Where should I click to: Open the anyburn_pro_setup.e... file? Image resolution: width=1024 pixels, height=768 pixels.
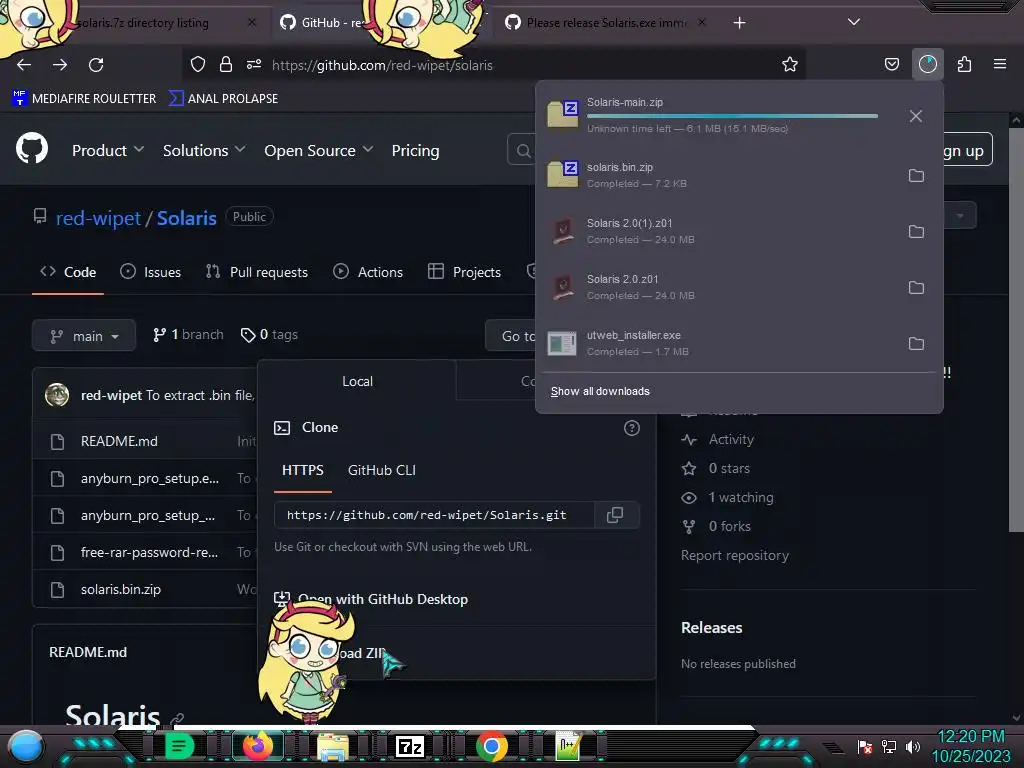coord(150,478)
